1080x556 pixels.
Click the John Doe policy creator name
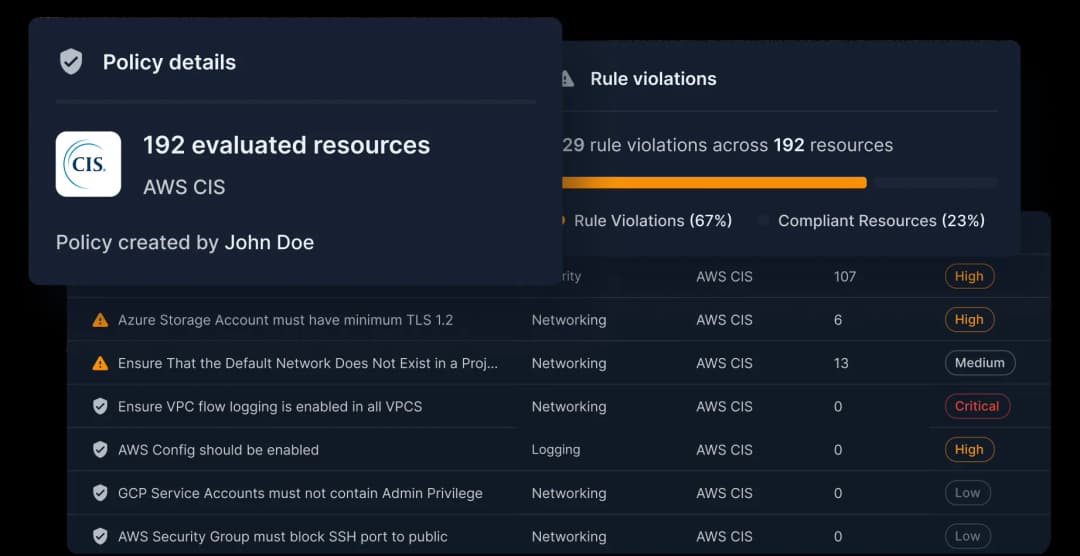pyautogui.click(x=269, y=242)
